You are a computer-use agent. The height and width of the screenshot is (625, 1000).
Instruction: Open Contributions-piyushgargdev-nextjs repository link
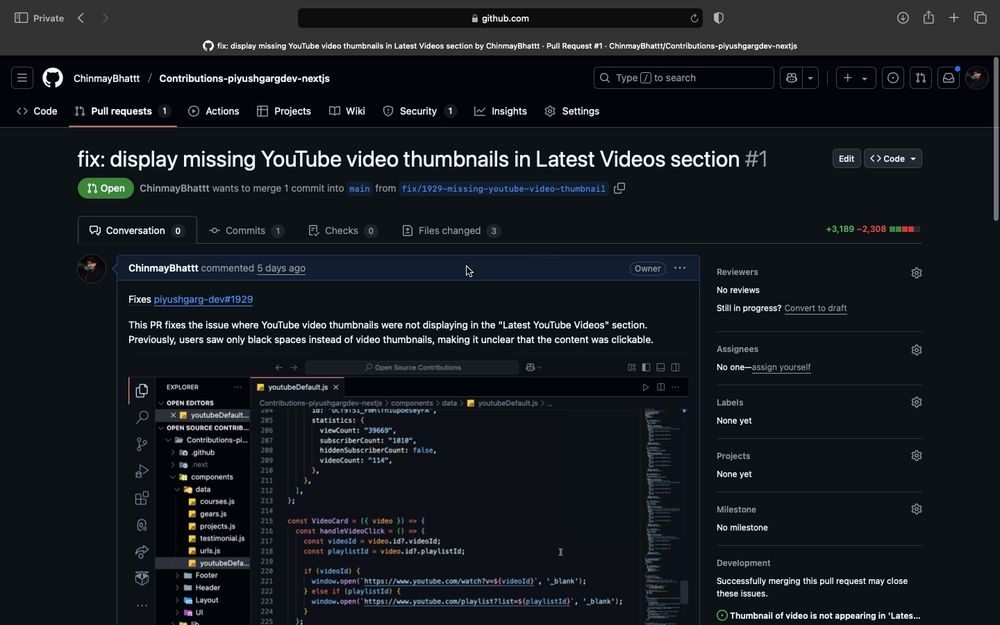click(244, 78)
